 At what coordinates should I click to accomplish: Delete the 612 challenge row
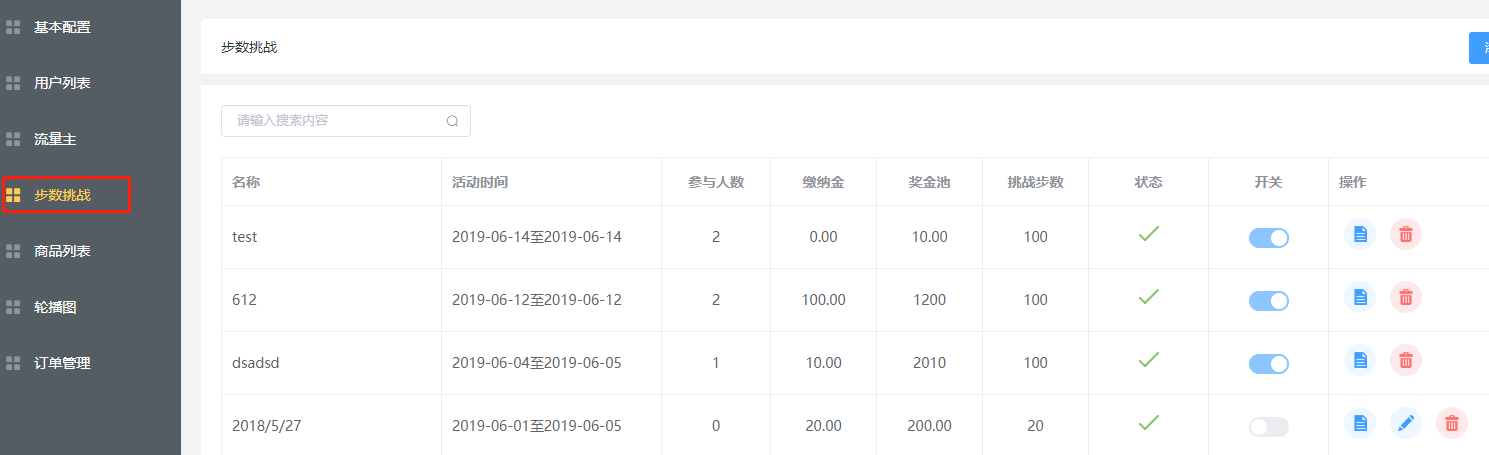[1405, 297]
